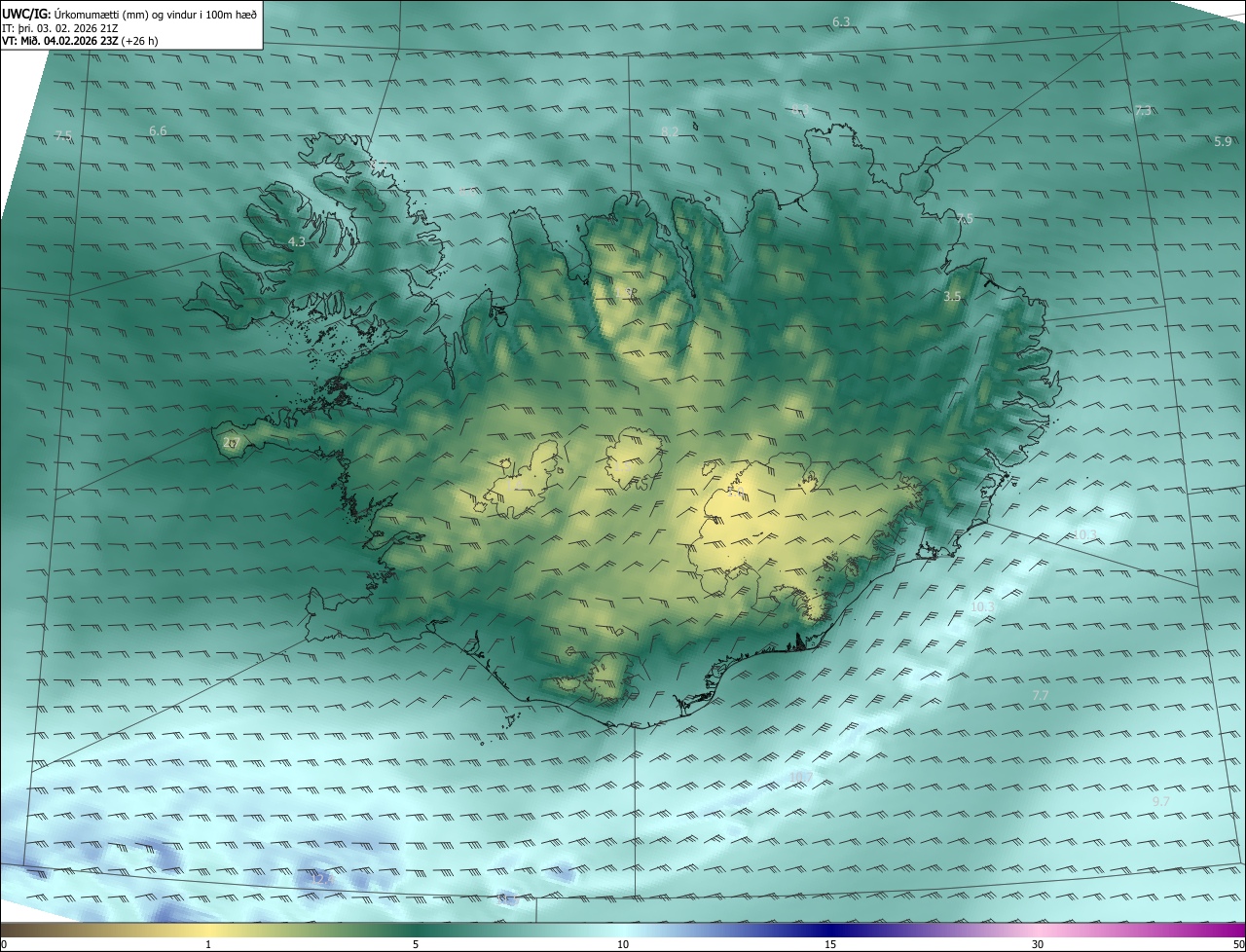
Task: Click the map value label '10.7'
Action: tap(801, 777)
